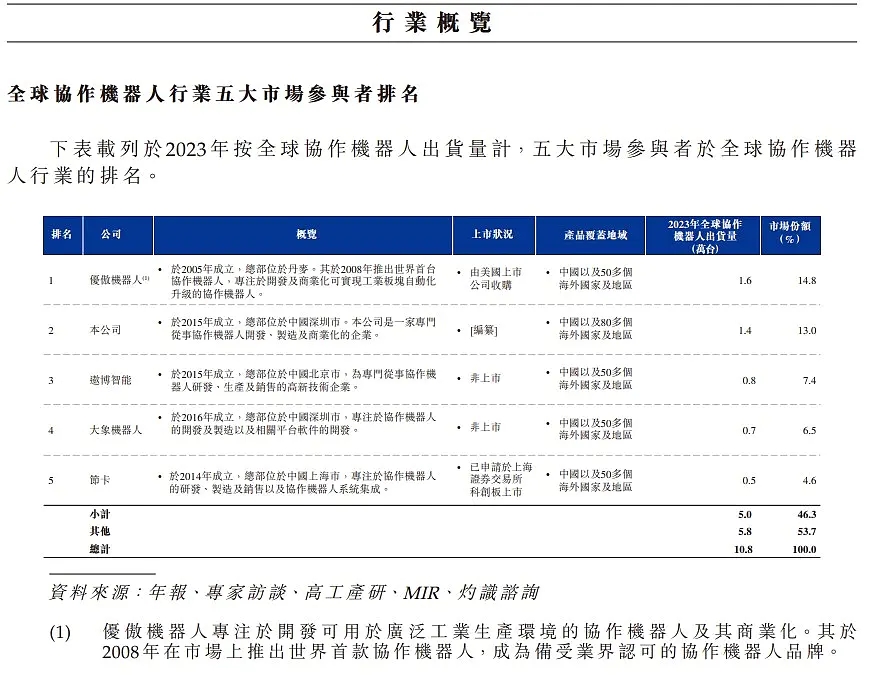This screenshot has height=675, width=880.
Task: Click shipment value 0.8 for 遨博智能
Action: coord(749,380)
